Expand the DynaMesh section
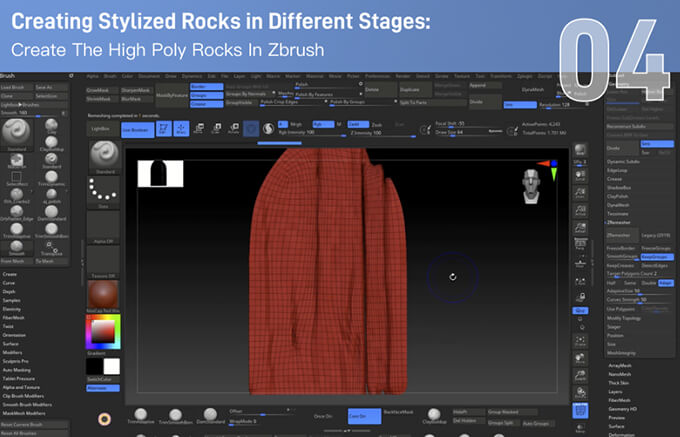680x437 pixels. click(x=618, y=205)
